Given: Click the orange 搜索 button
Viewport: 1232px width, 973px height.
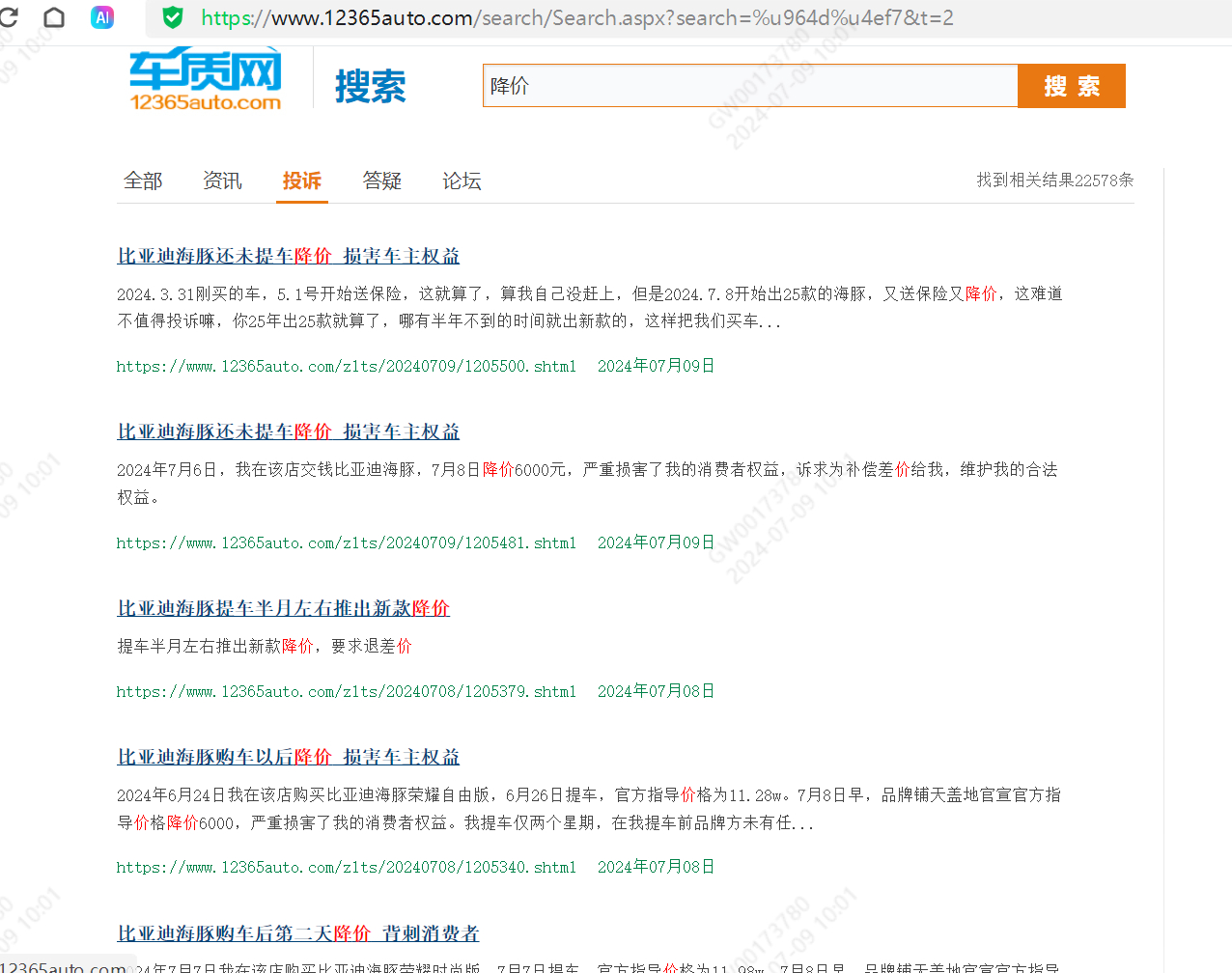Looking at the screenshot, I should [1072, 86].
